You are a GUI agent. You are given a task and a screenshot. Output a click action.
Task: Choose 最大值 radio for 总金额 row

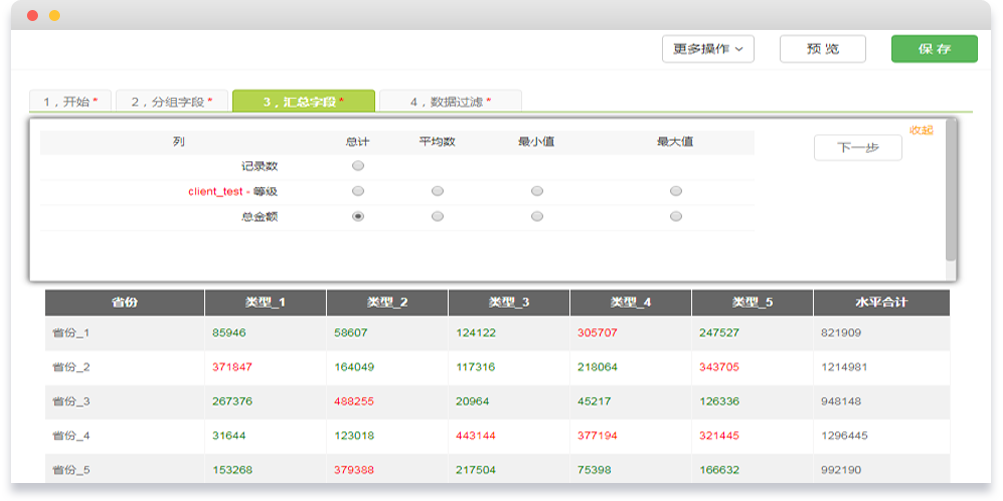coord(676,216)
